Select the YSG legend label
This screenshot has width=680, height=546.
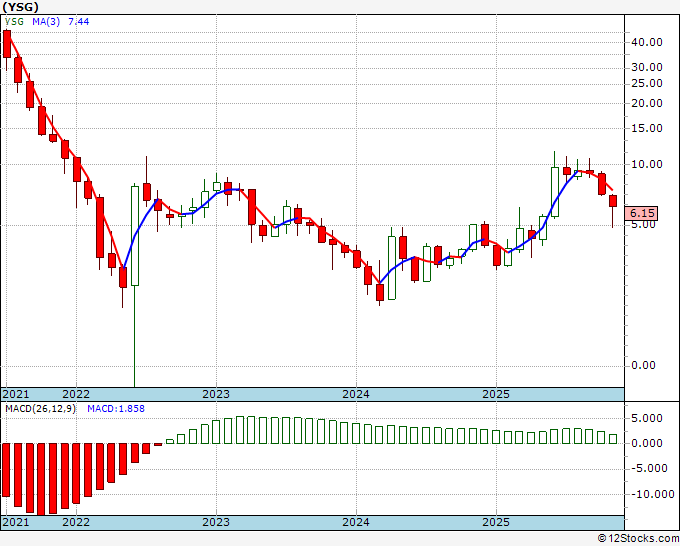click(x=14, y=22)
